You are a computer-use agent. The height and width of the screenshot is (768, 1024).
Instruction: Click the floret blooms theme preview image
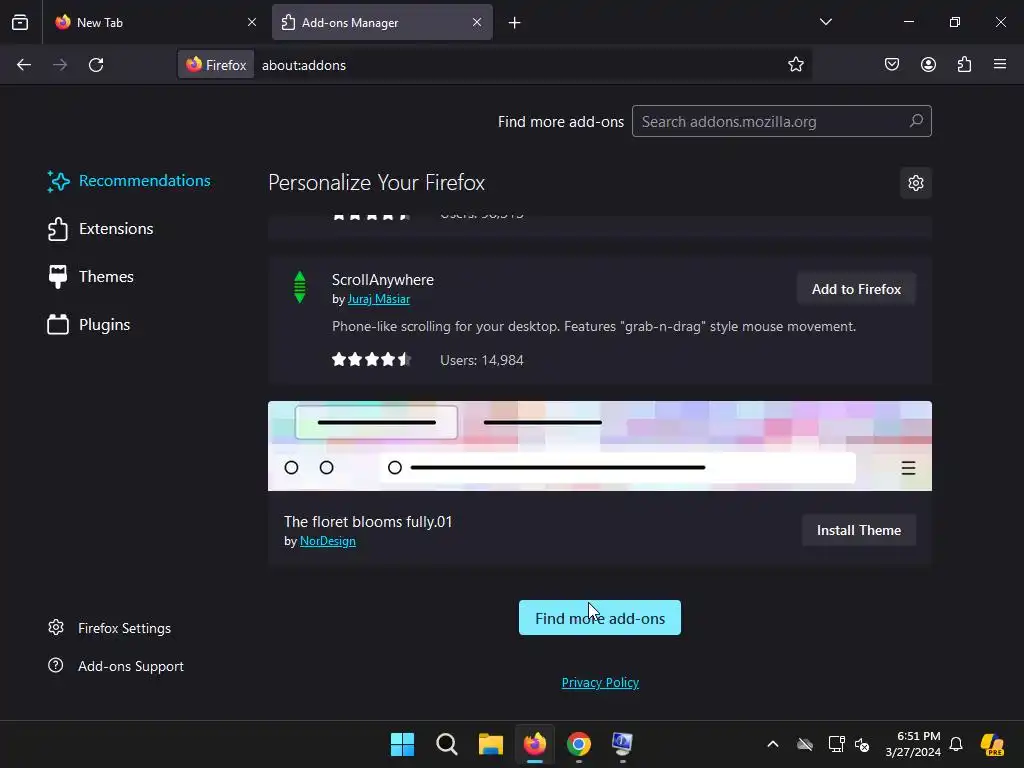(600, 445)
